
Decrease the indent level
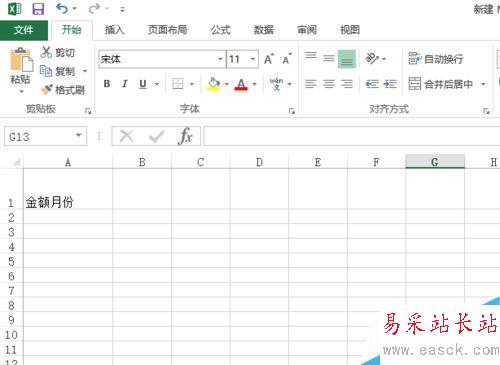click(x=372, y=84)
